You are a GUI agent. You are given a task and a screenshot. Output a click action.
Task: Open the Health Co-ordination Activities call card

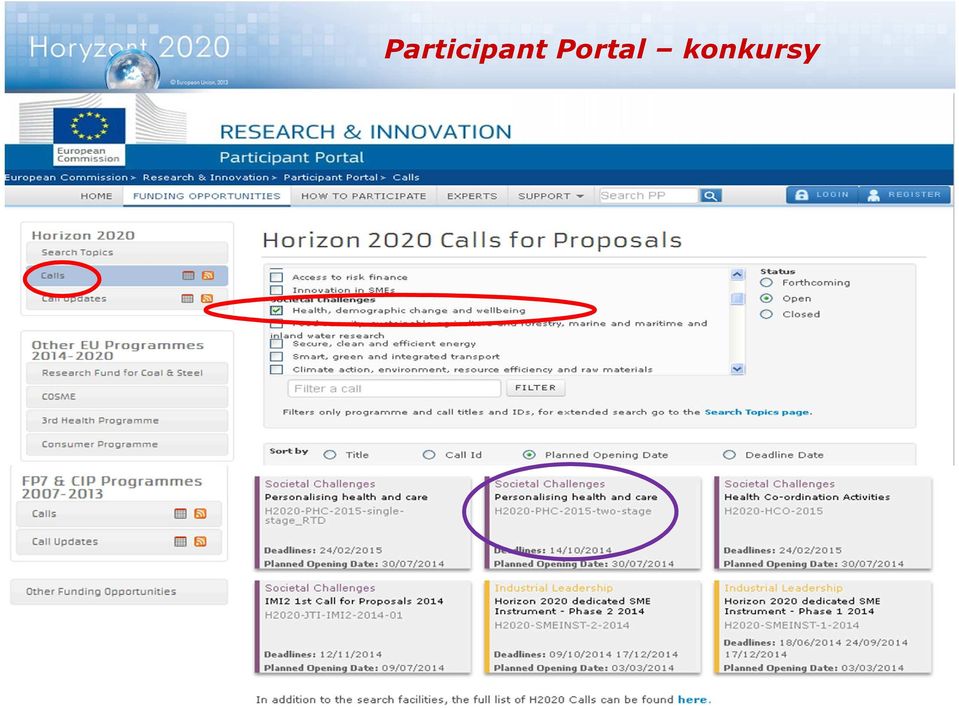[823, 523]
